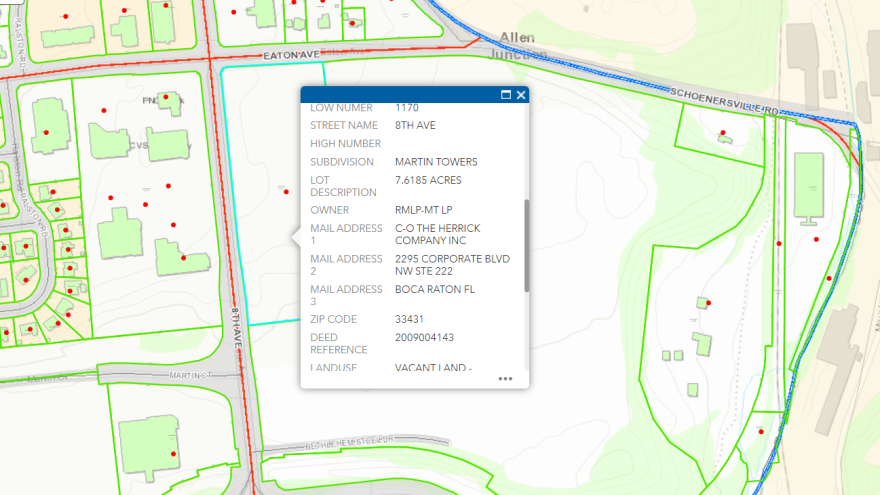Click the deed reference number 2009004143
The image size is (880, 495).
tap(424, 338)
